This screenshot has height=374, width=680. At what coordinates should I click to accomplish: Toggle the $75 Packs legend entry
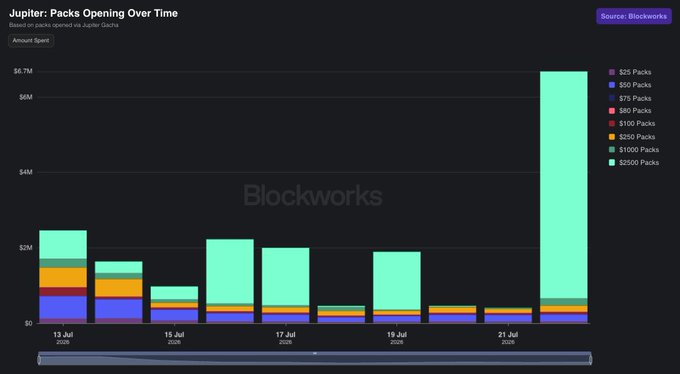click(x=630, y=98)
